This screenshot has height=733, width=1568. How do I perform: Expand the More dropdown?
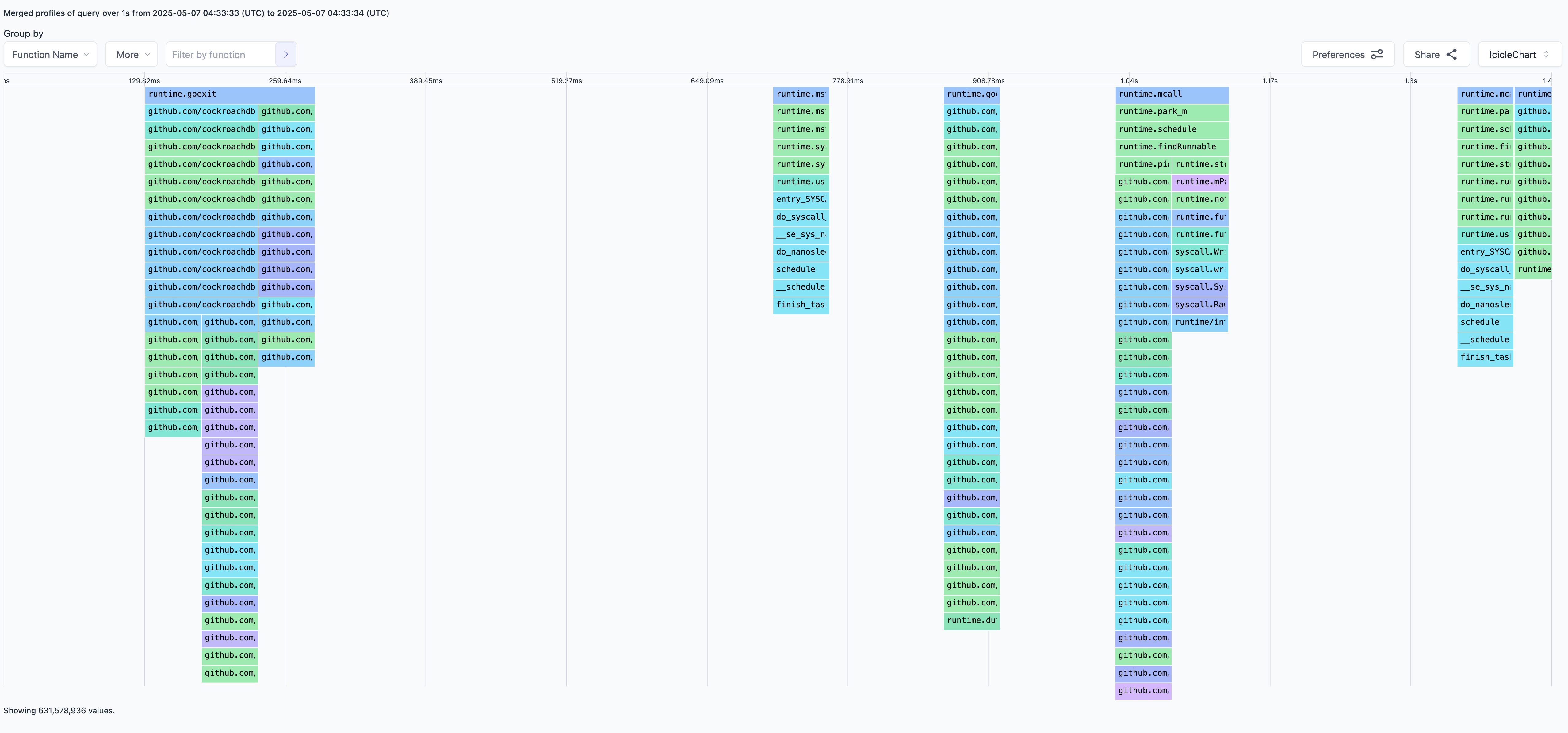[x=131, y=54]
